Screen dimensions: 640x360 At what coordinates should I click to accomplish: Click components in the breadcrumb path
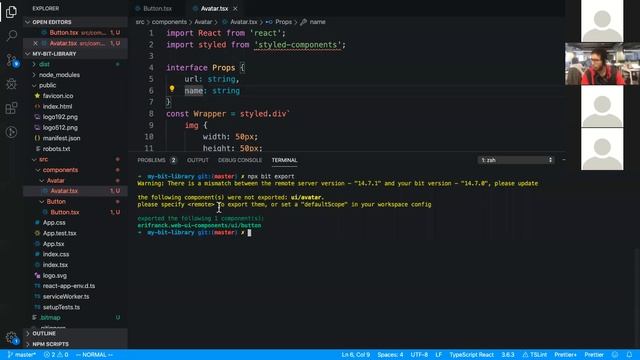(x=169, y=22)
